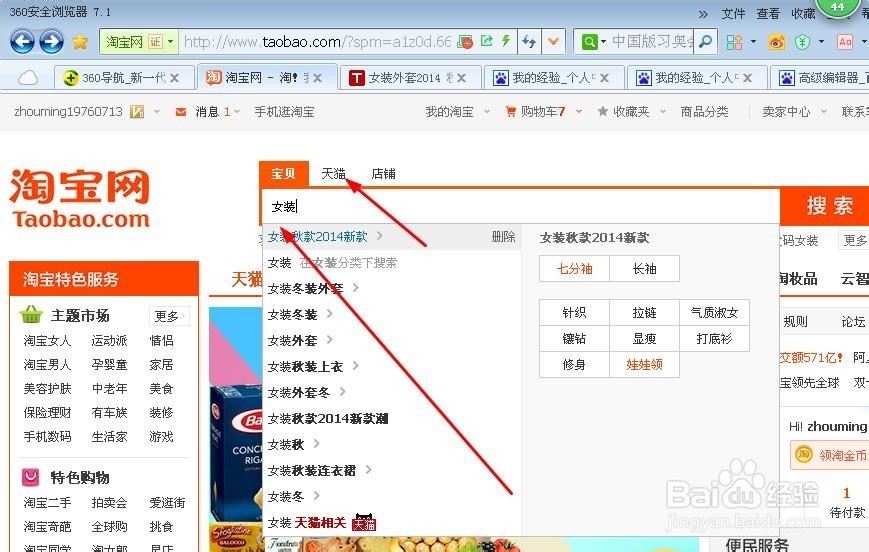Click the 淘宝网 Taobao.com logo
869x552 pixels.
(x=80, y=198)
